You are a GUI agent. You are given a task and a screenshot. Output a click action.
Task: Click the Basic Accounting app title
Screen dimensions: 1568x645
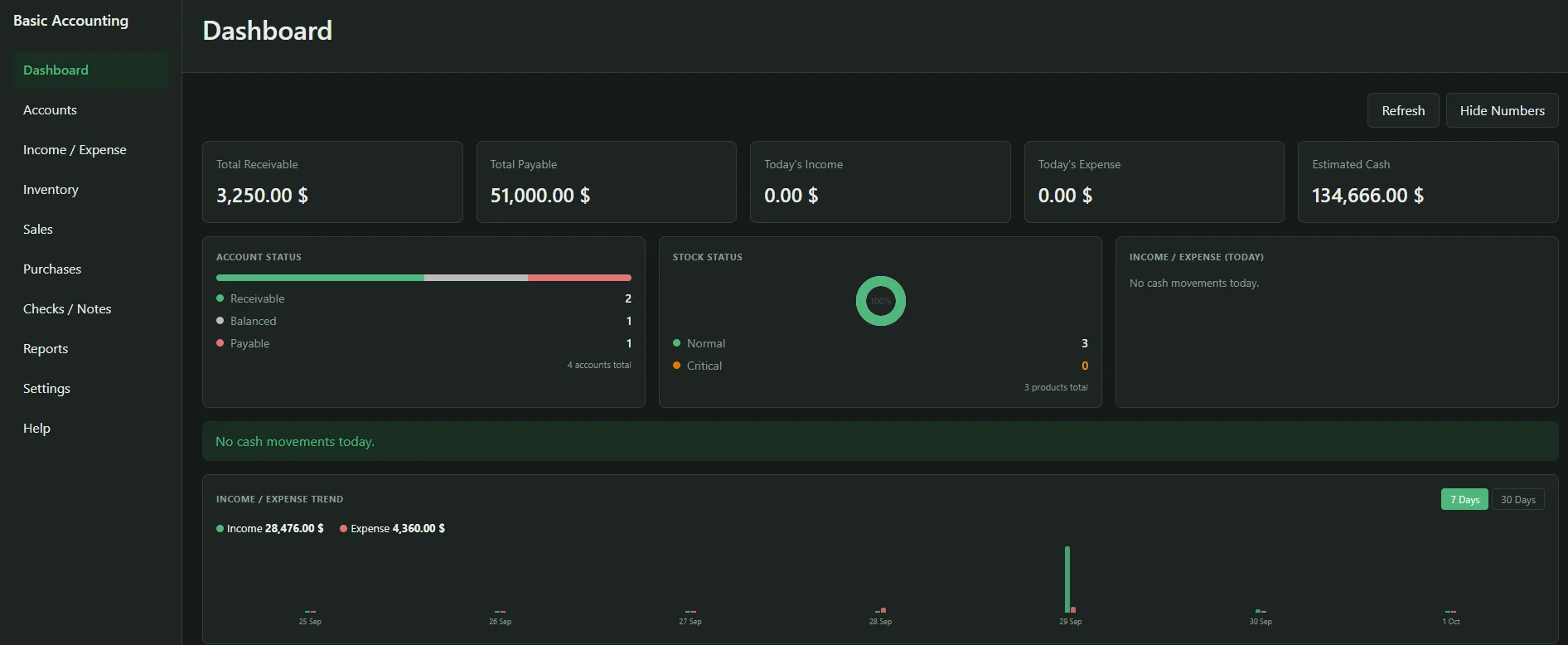click(x=70, y=21)
